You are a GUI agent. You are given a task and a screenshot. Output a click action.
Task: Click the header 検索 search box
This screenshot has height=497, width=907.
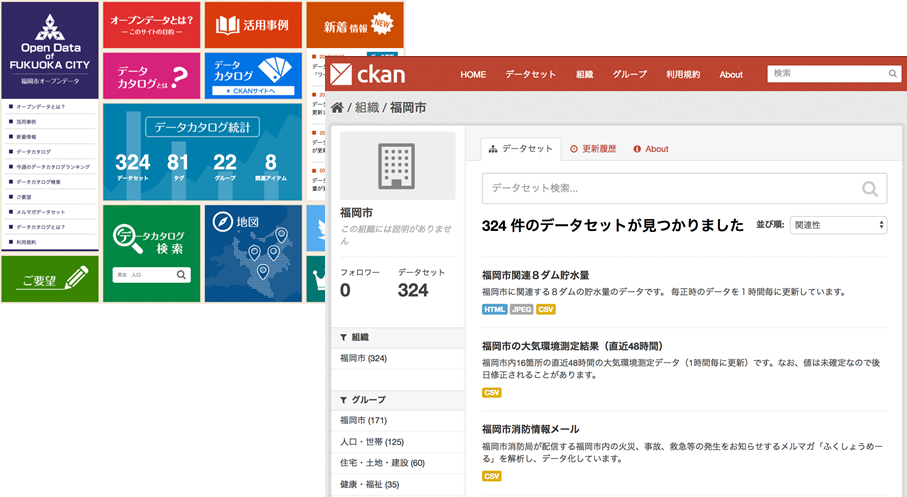tap(826, 73)
